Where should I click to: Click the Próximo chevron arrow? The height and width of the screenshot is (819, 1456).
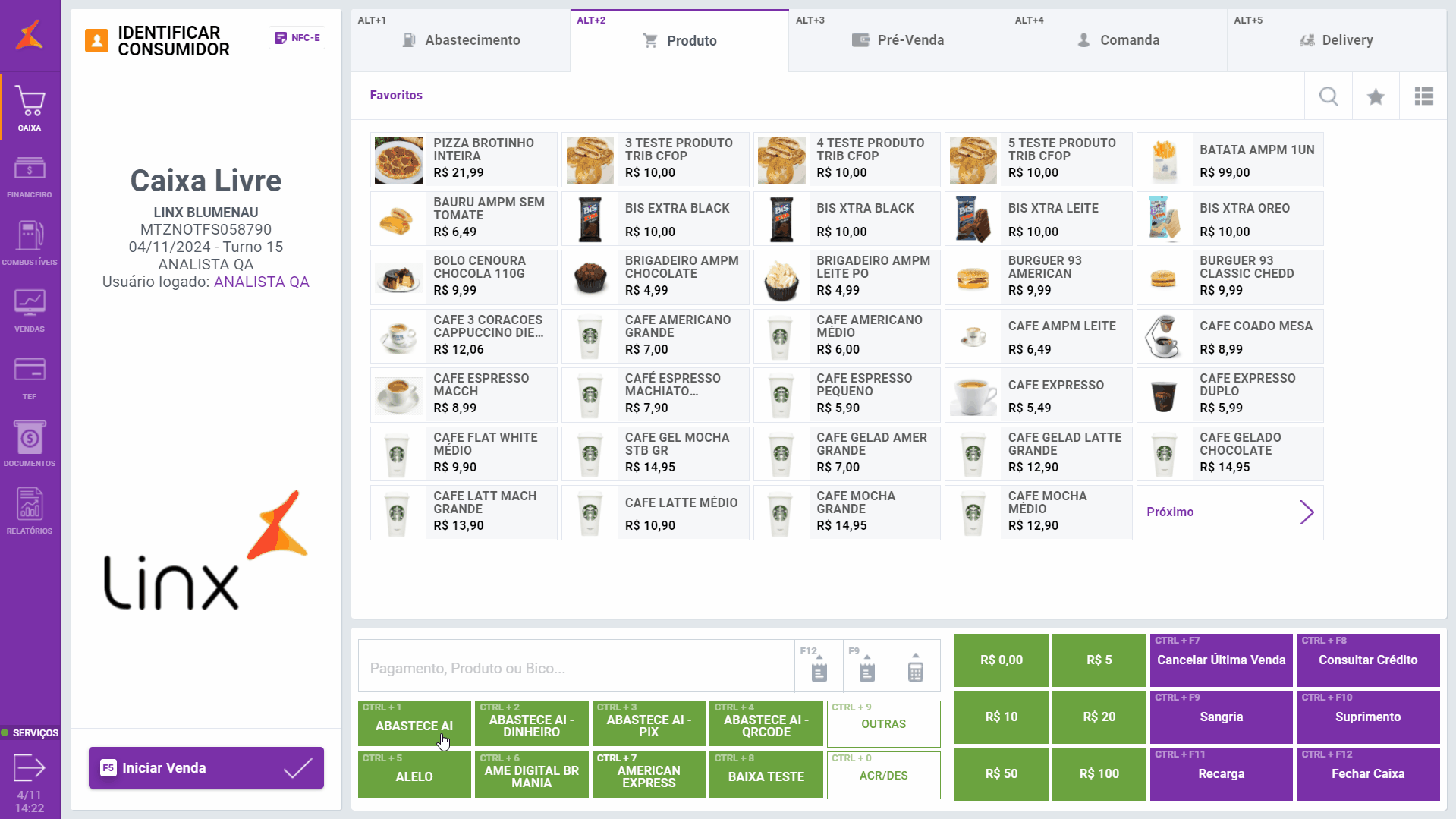point(1307,512)
